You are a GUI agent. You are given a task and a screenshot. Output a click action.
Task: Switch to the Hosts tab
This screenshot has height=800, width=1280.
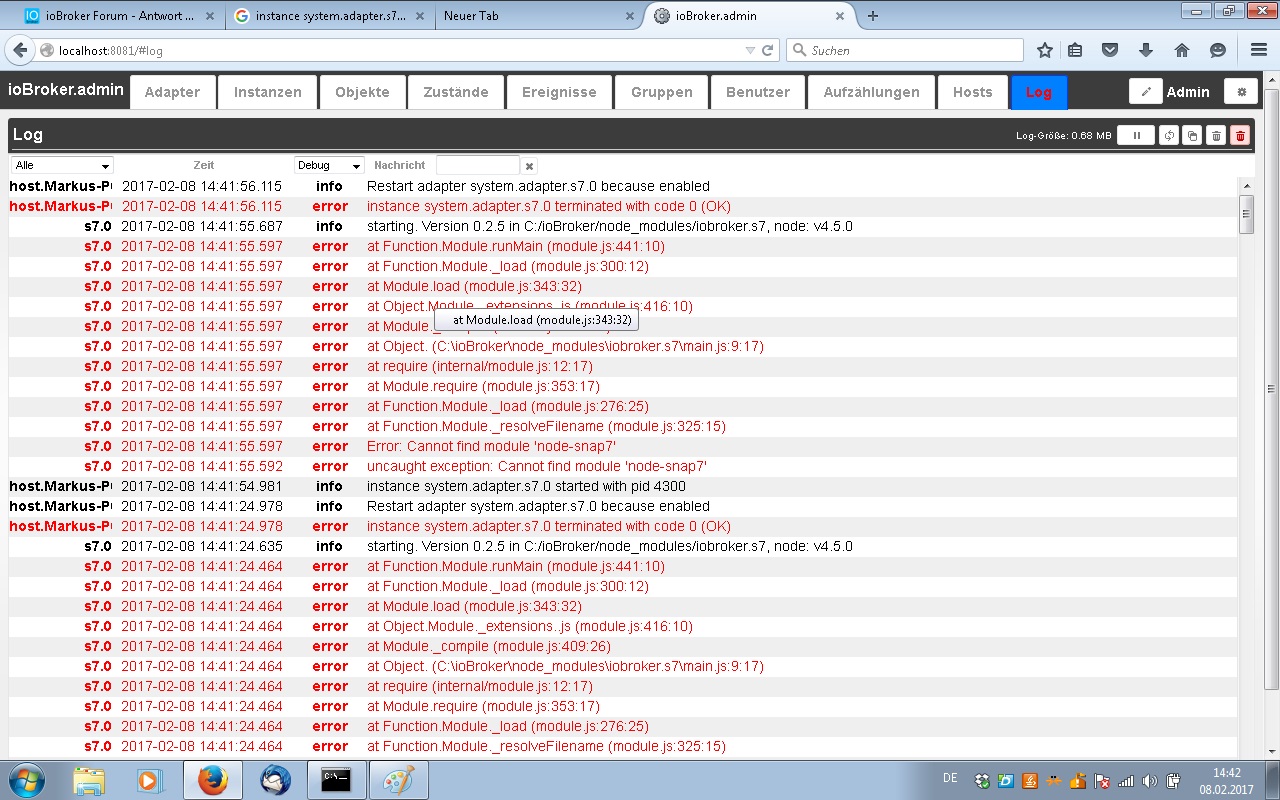tap(972, 92)
